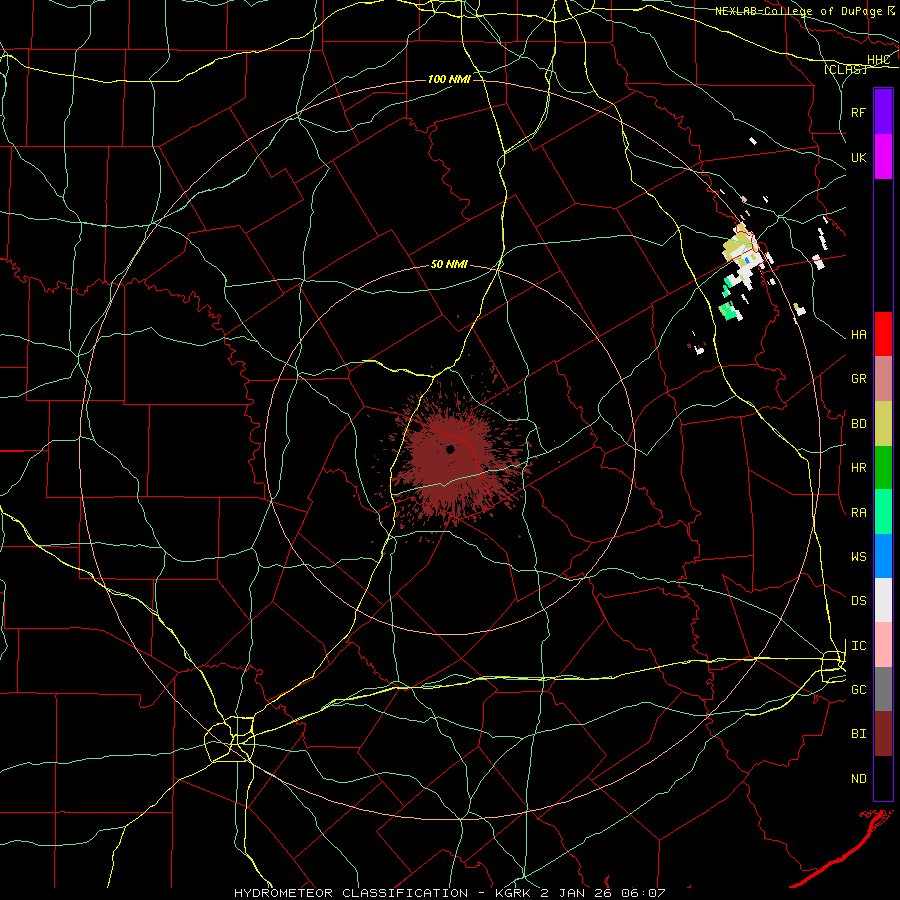Click the '[CLAS]' label under HHC
Screen dimensions: 900x900
[x=845, y=69]
